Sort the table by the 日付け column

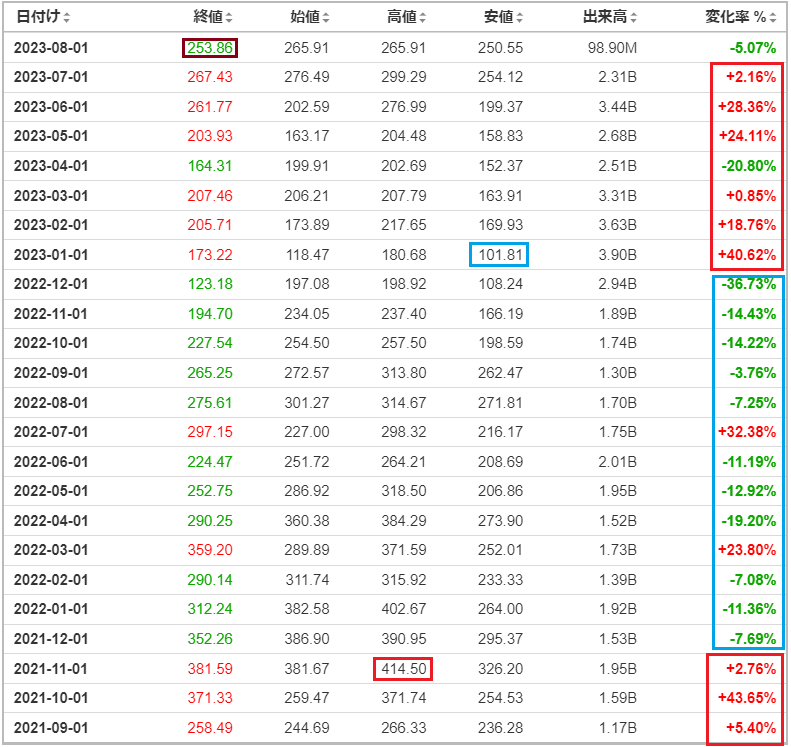[43, 17]
